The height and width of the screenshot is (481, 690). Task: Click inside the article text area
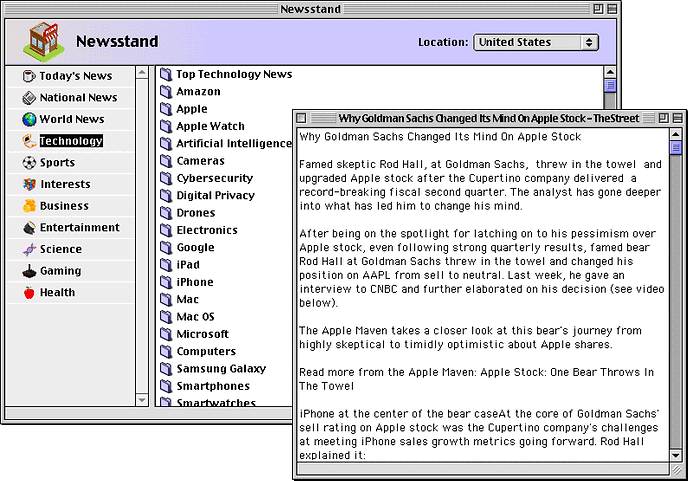[480, 300]
